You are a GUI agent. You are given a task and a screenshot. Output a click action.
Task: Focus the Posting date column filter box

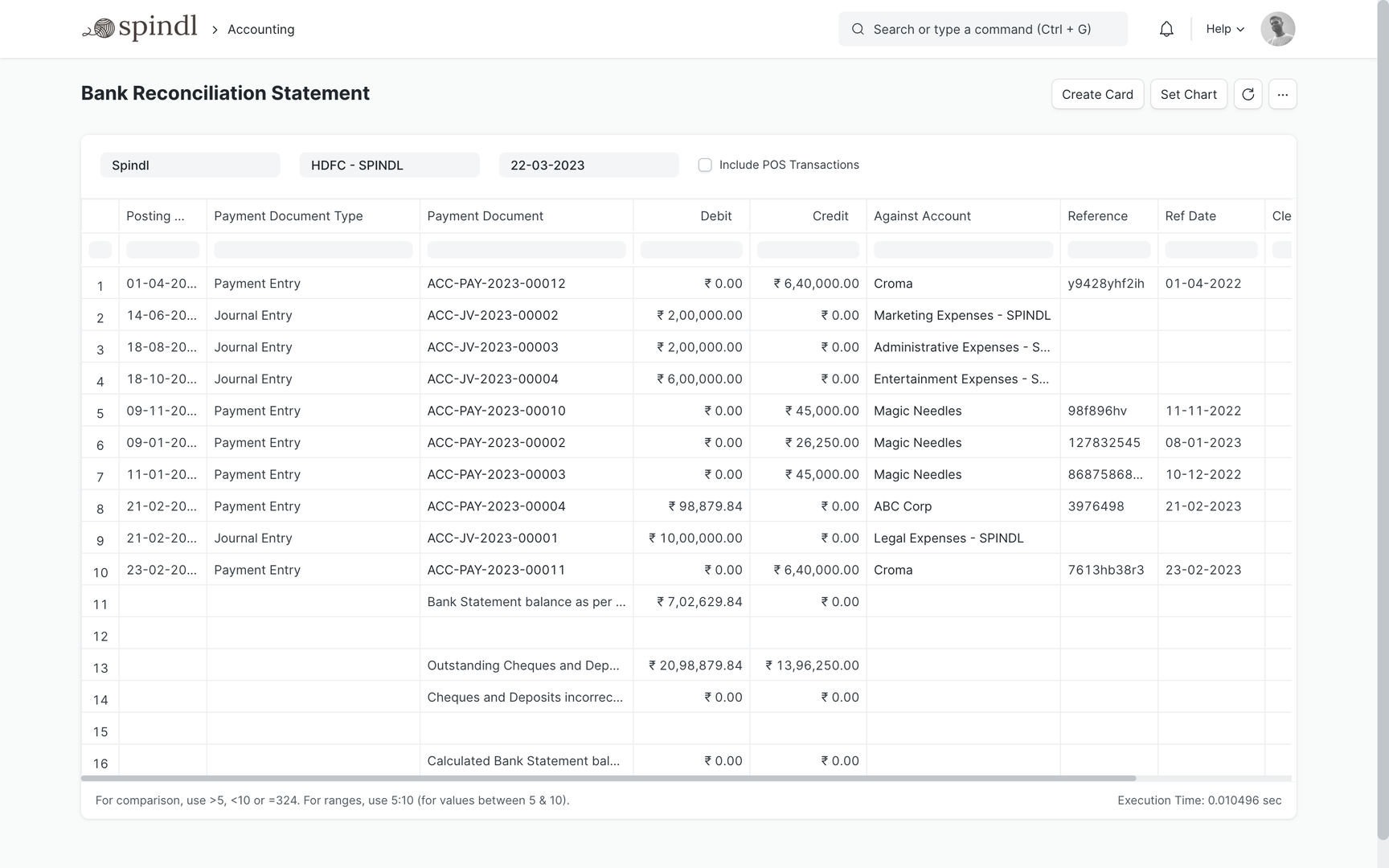click(x=163, y=250)
